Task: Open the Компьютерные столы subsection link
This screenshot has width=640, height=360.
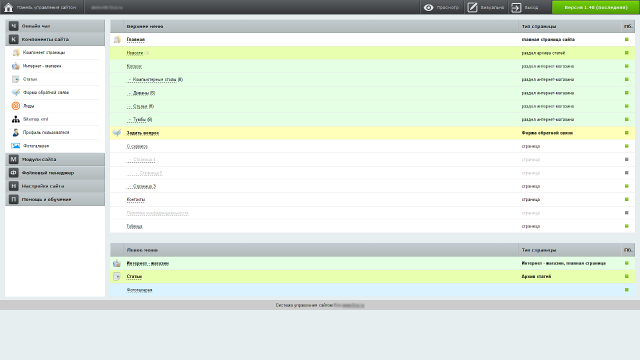Action: [155, 80]
